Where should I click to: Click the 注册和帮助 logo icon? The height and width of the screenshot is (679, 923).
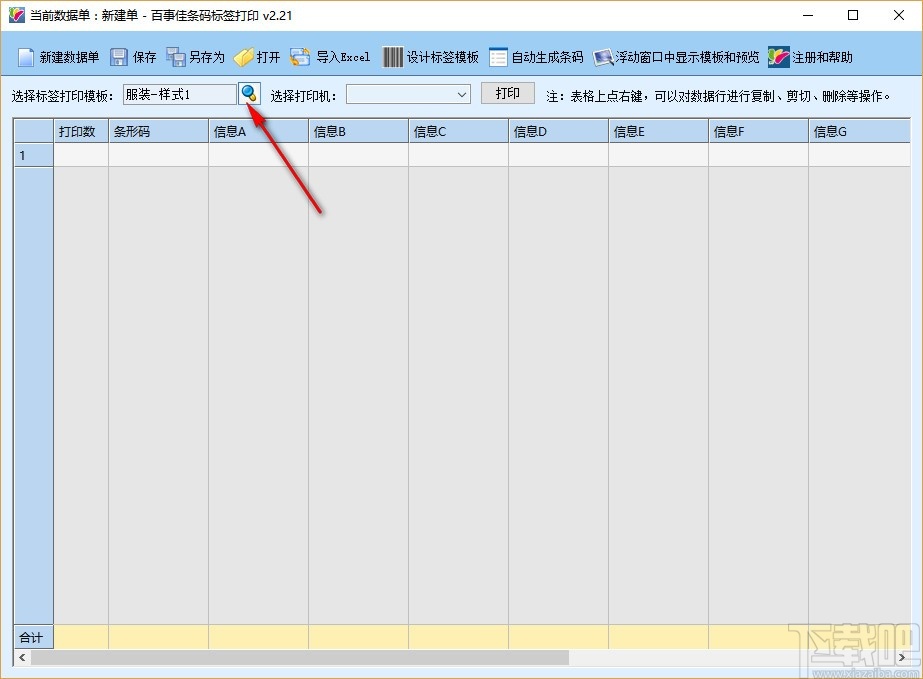pos(778,57)
